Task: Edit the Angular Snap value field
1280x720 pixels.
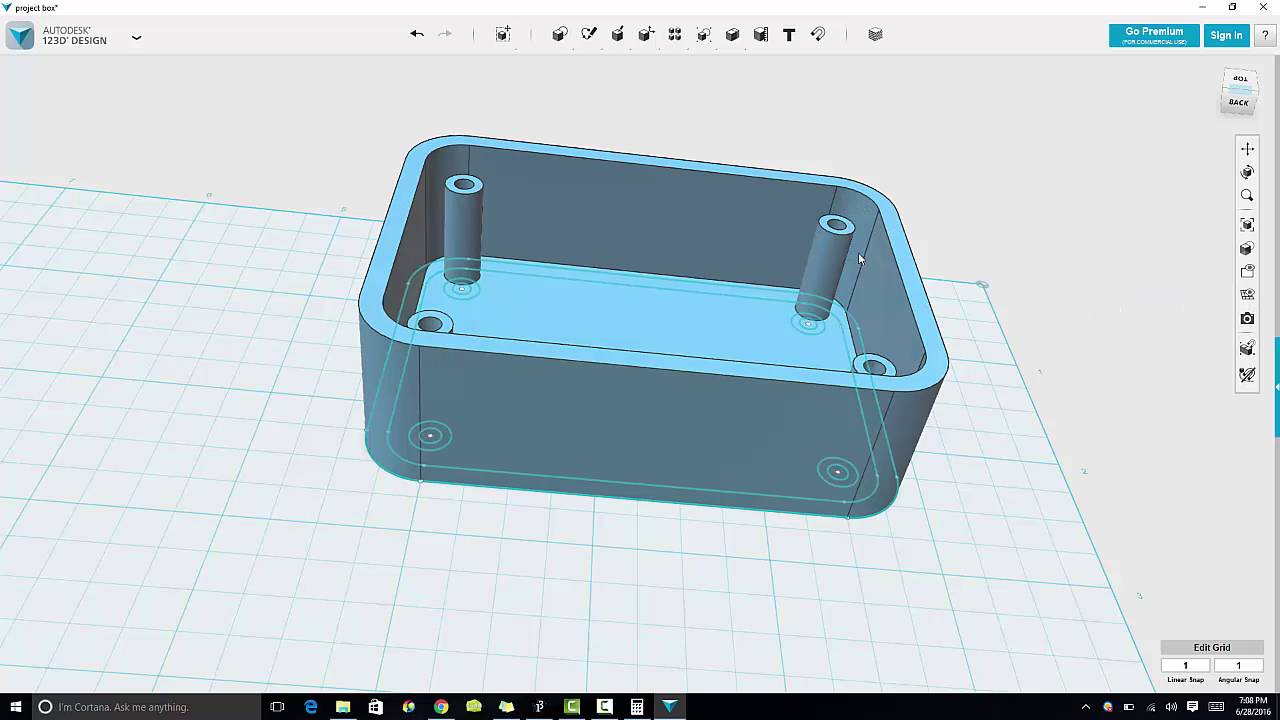Action: point(1238,665)
